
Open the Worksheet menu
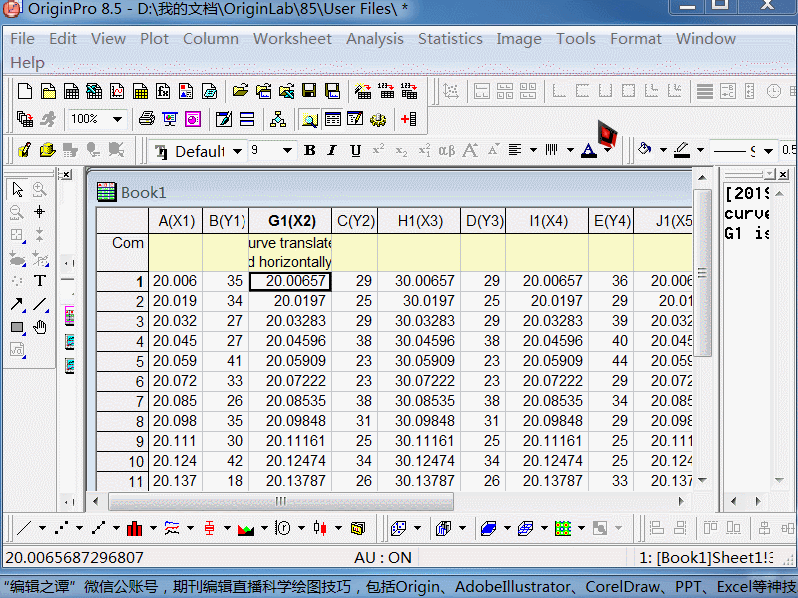pos(292,39)
